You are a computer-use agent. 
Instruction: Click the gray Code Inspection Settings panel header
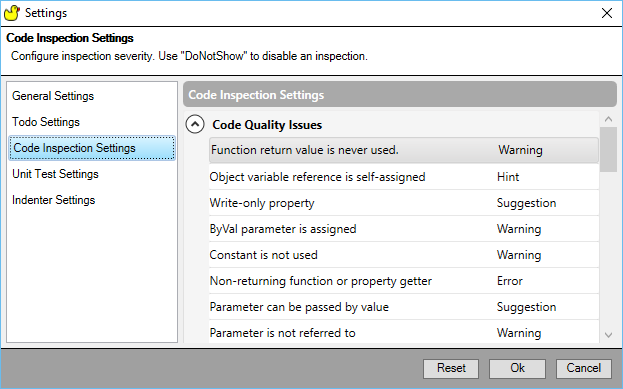coord(400,95)
